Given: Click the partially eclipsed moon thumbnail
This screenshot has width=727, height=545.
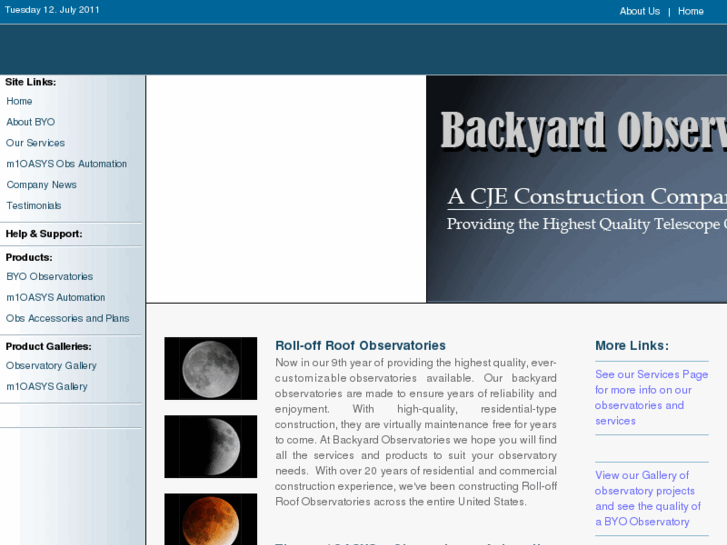Looking at the screenshot, I should pyautogui.click(x=210, y=447).
